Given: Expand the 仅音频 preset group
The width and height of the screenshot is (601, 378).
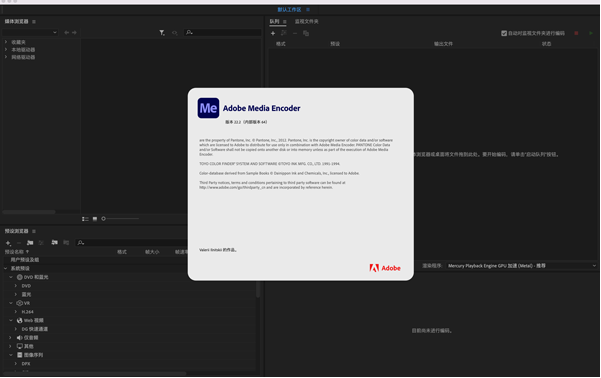Looking at the screenshot, I should click(10, 337).
